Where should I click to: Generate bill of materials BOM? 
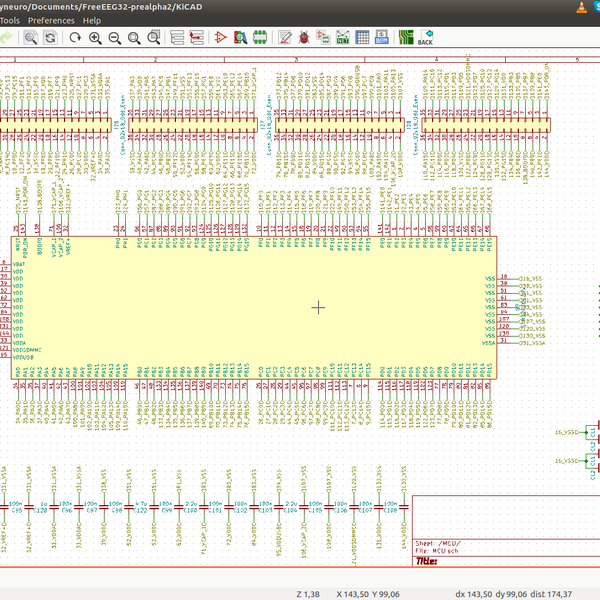(382, 39)
